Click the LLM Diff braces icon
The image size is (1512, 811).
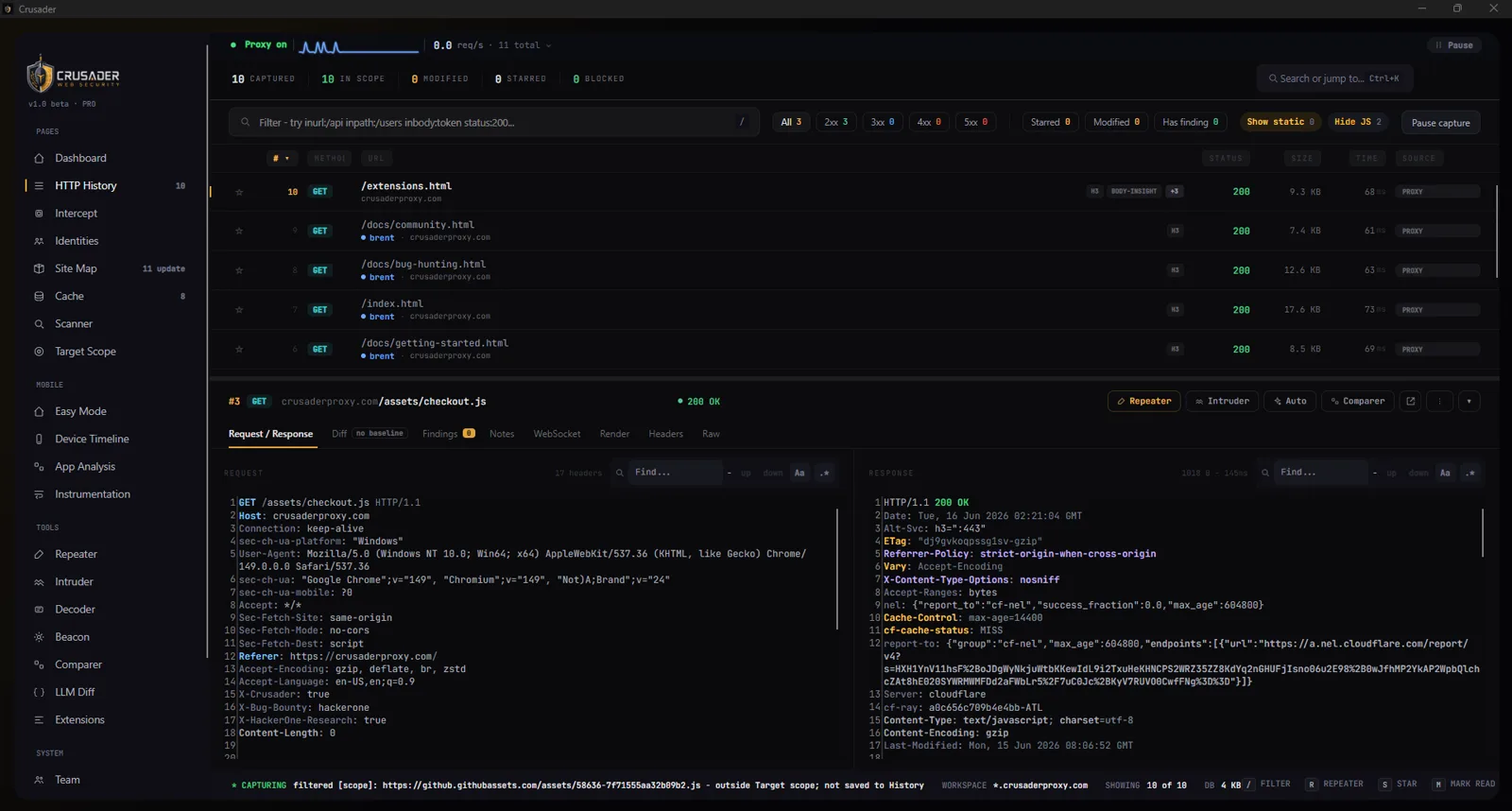[39, 693]
